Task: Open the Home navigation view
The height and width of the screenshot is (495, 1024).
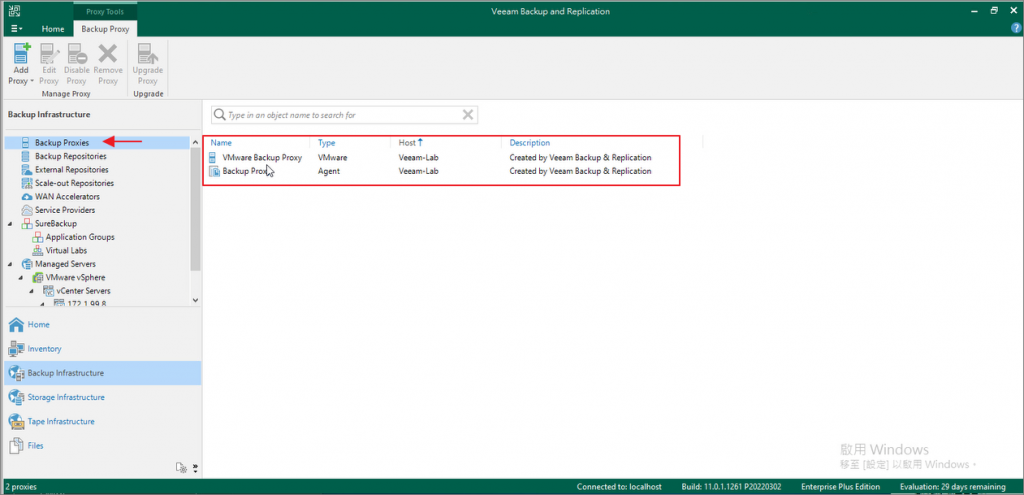Action: [x=102, y=325]
